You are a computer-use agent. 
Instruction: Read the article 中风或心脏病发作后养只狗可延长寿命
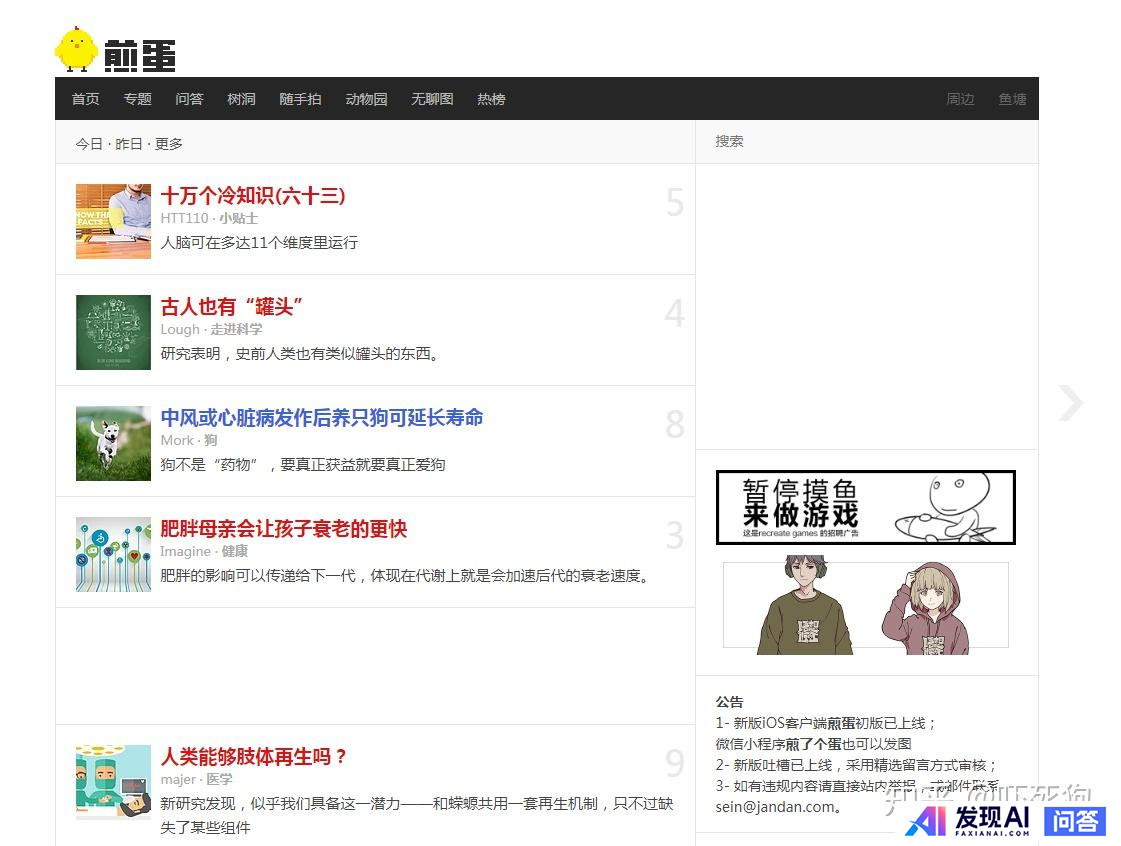322,418
